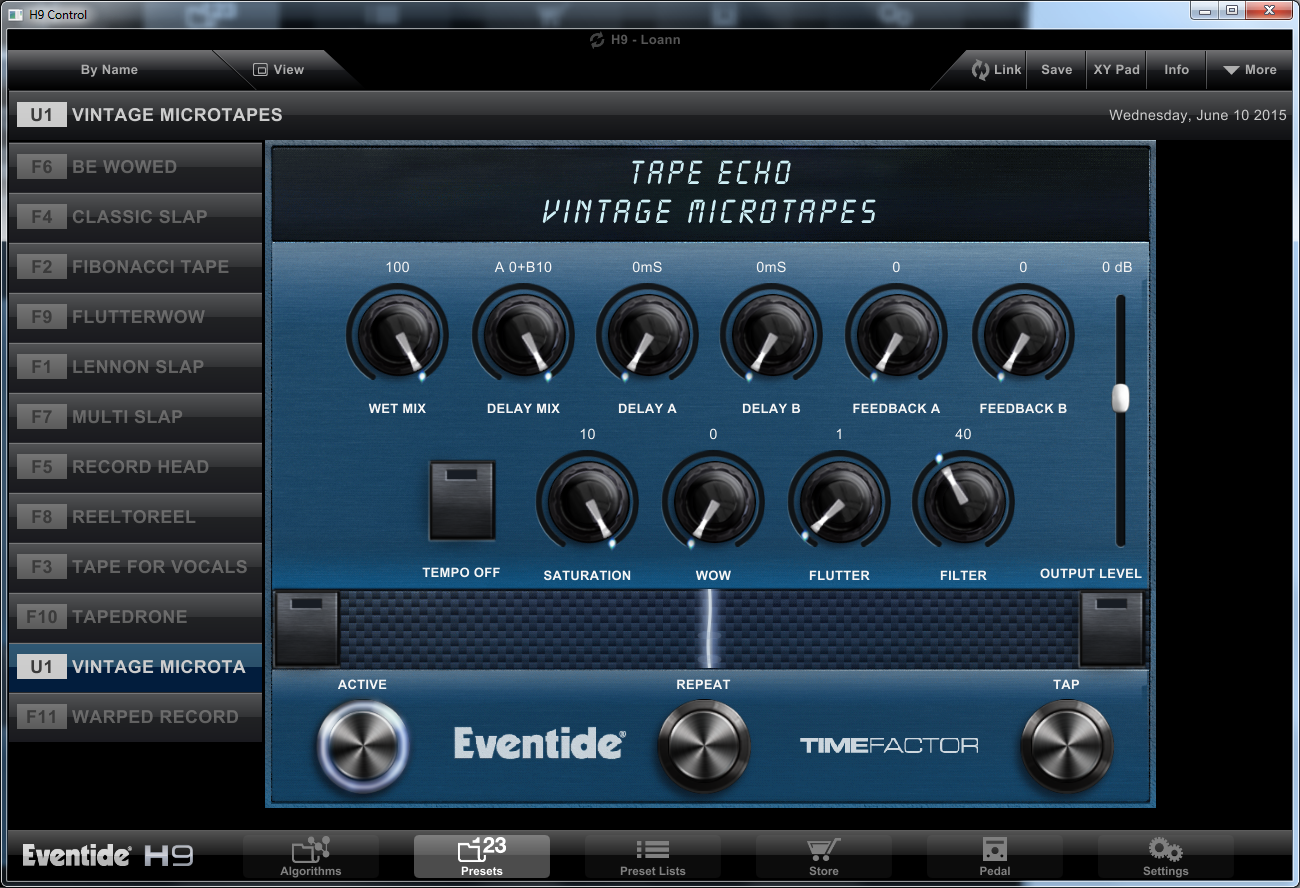Select the BE WOWED preset
Viewport: 1300px width, 888px height.
135,167
